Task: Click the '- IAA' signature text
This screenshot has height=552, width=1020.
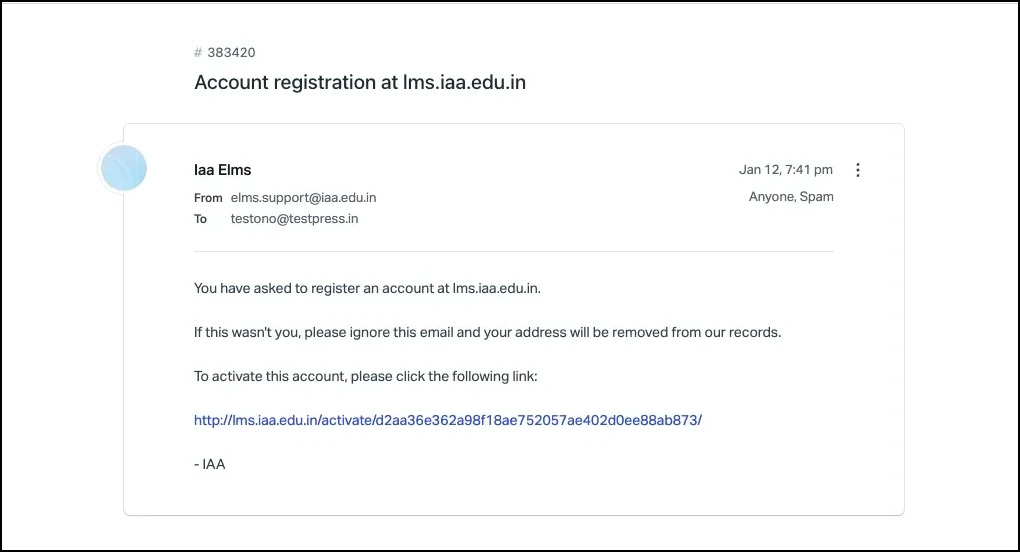Action: click(209, 464)
